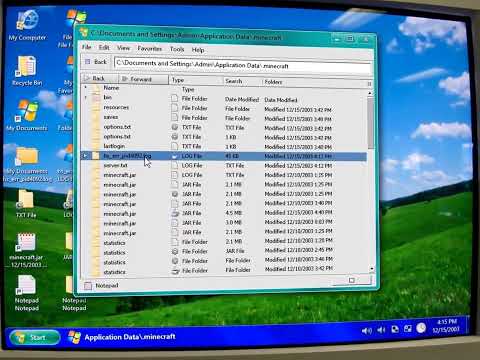
Task: Select the TXT File desktop icon
Action: click(26, 203)
